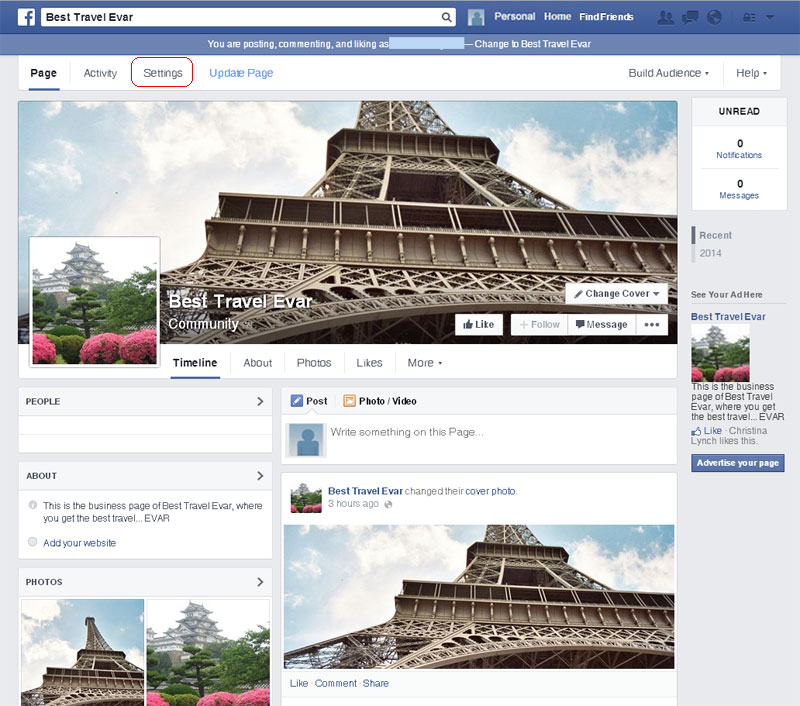Image resolution: width=800 pixels, height=706 pixels.
Task: Click the search magnifier icon
Action: tap(446, 17)
